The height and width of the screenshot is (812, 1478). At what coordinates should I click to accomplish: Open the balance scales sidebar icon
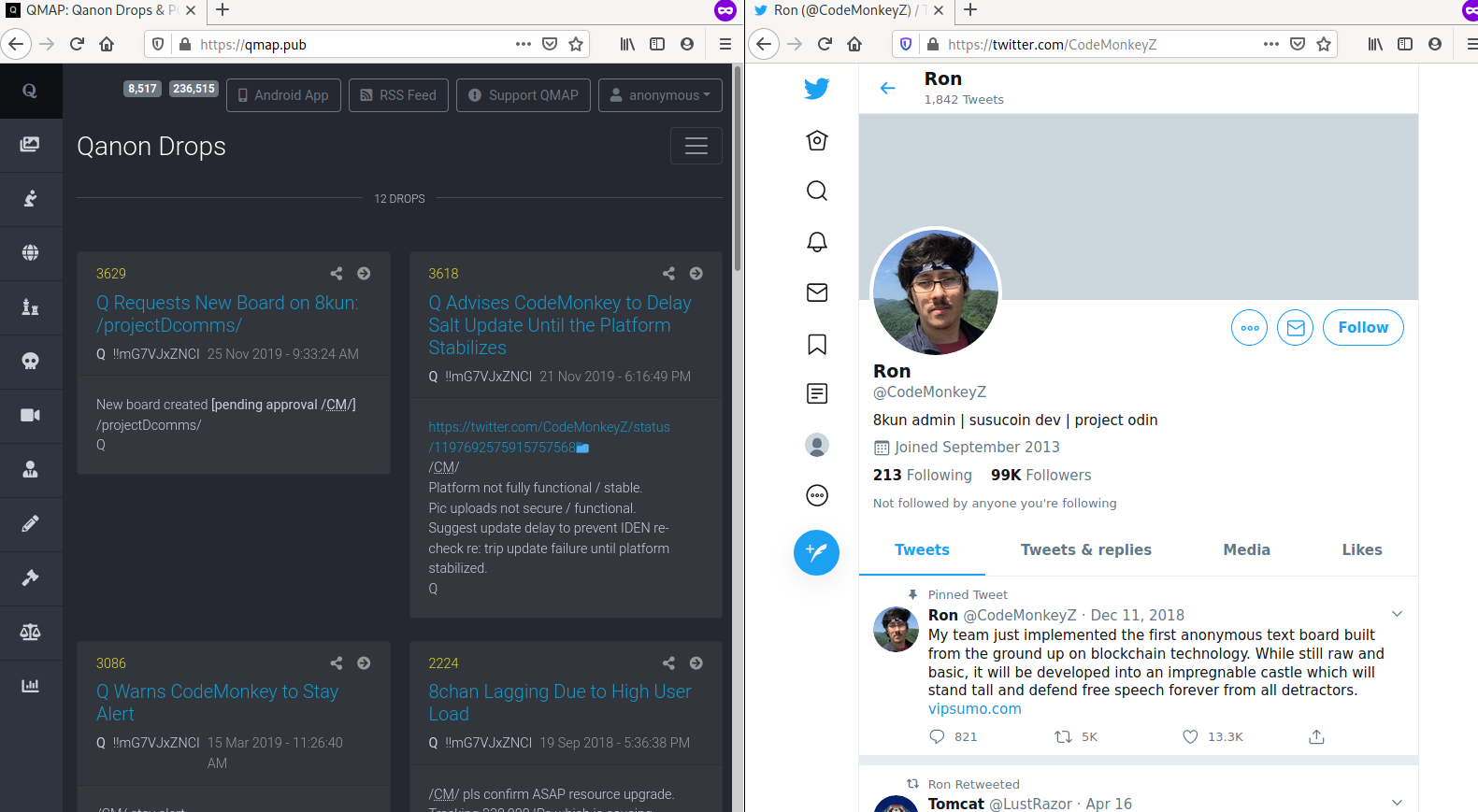(x=30, y=632)
